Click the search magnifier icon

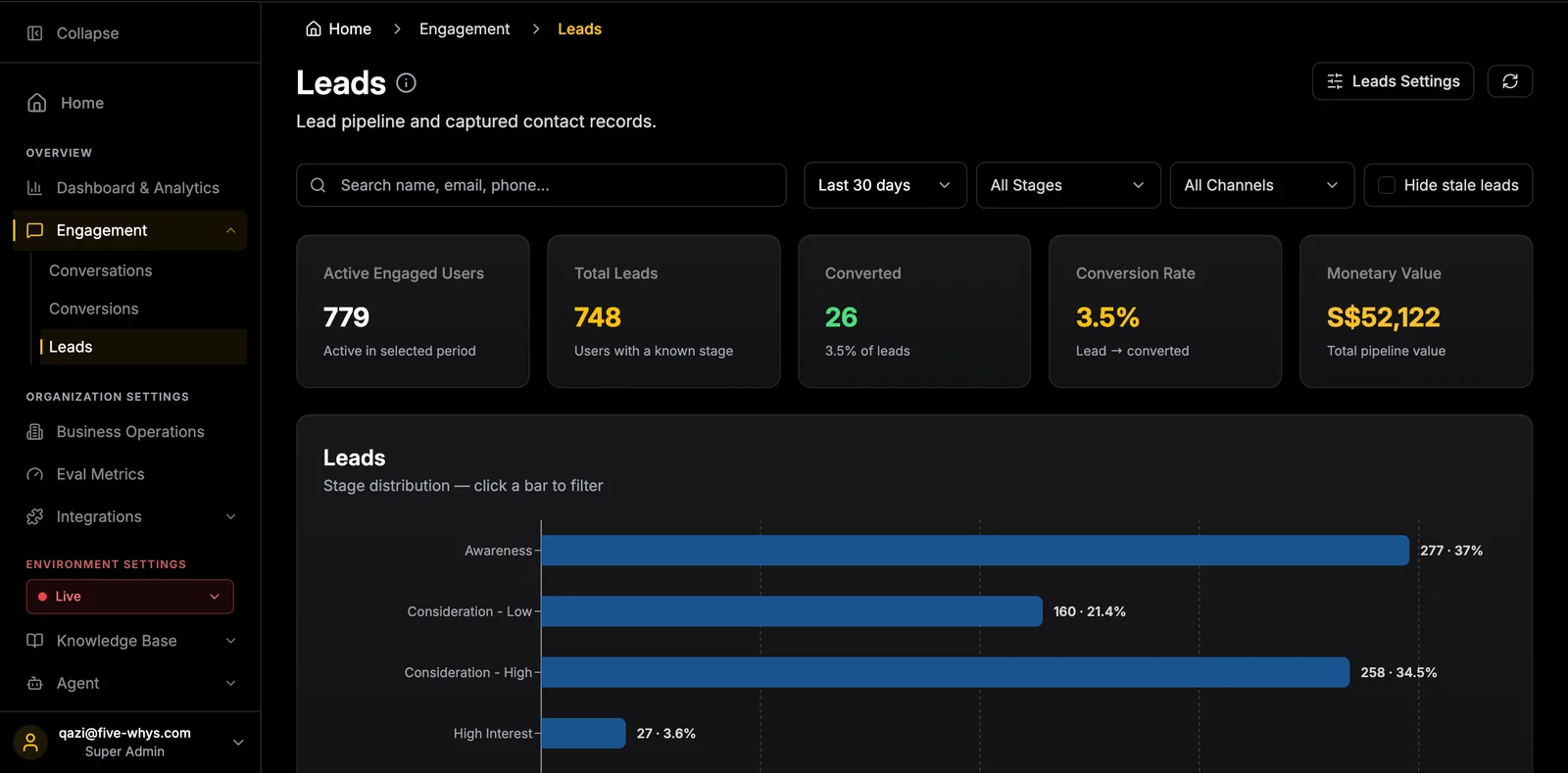318,185
